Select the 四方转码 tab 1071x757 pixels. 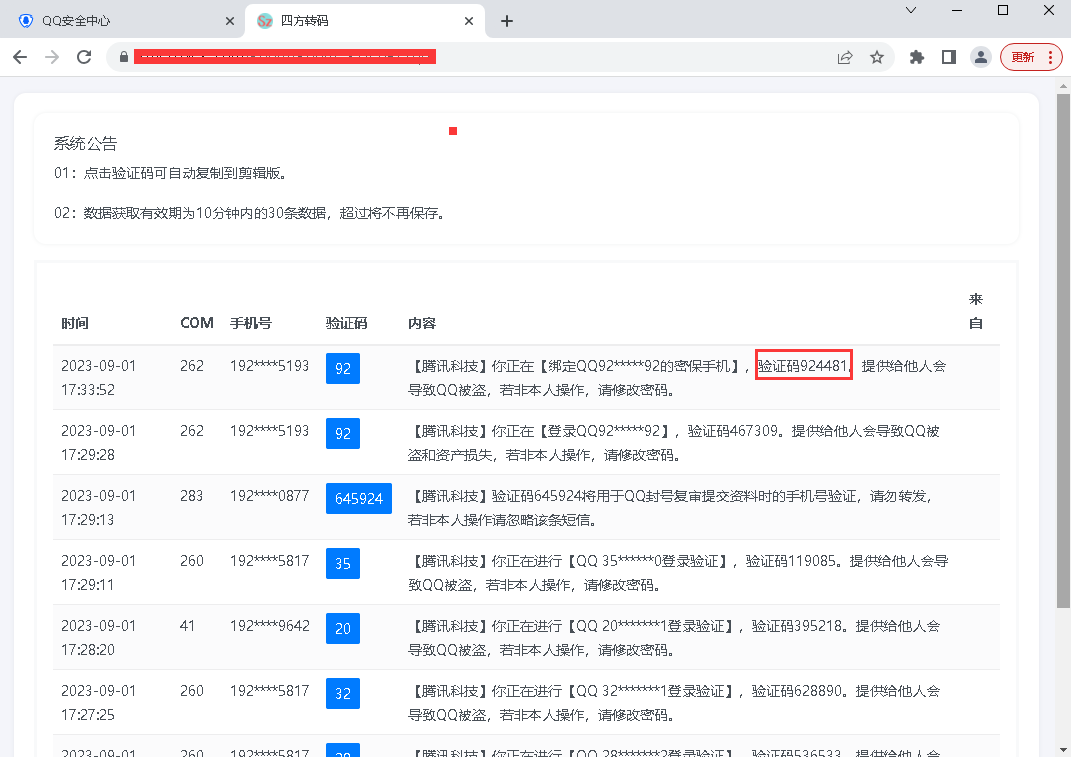coord(350,21)
